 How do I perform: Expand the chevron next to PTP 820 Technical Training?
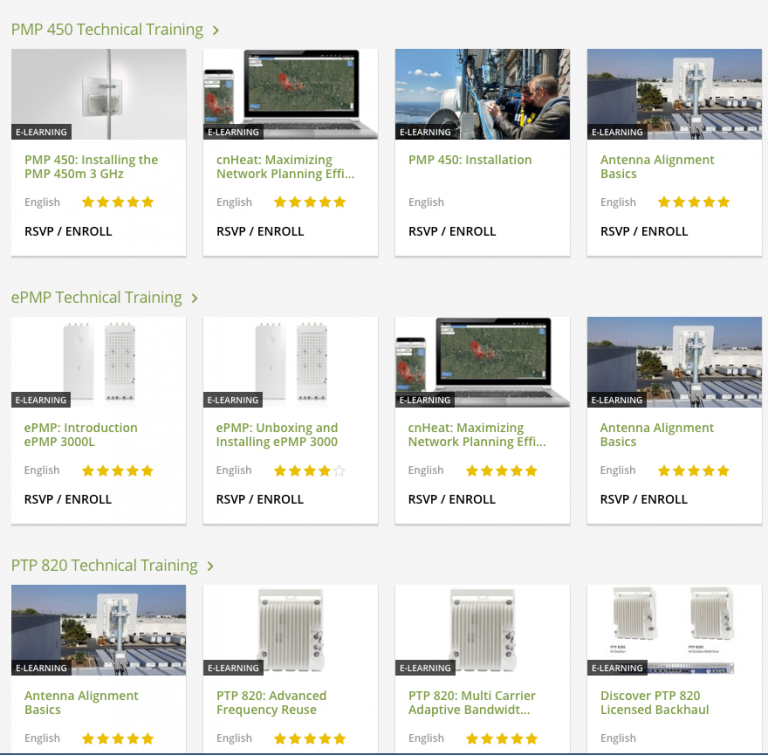[x=210, y=566]
